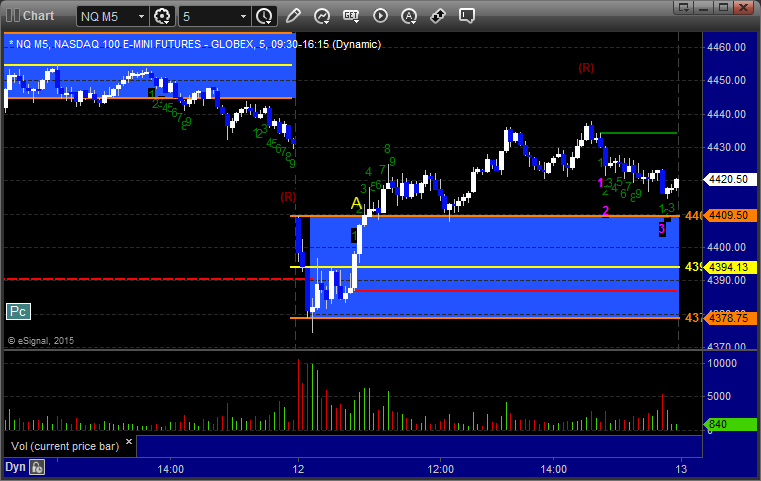Click the Chart title text
The image size is (761, 481).
(x=38, y=16)
